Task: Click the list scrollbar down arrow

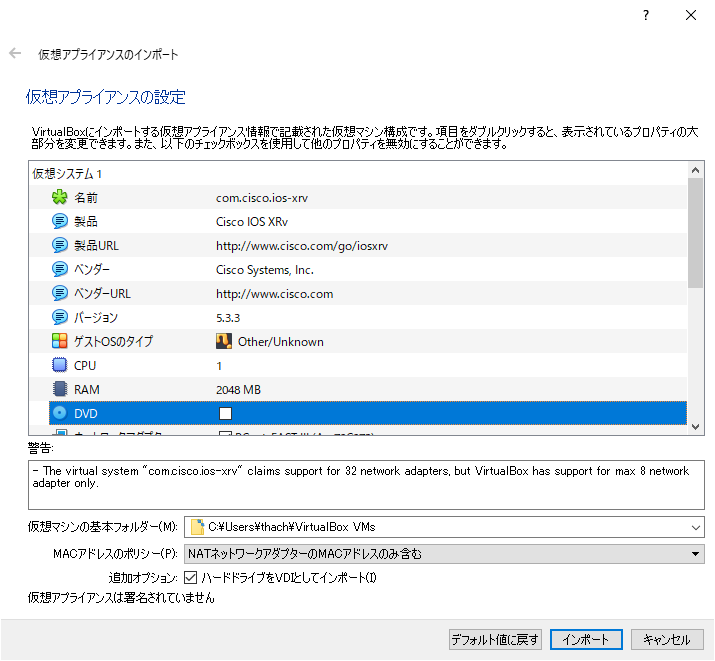Action: pyautogui.click(x=695, y=427)
